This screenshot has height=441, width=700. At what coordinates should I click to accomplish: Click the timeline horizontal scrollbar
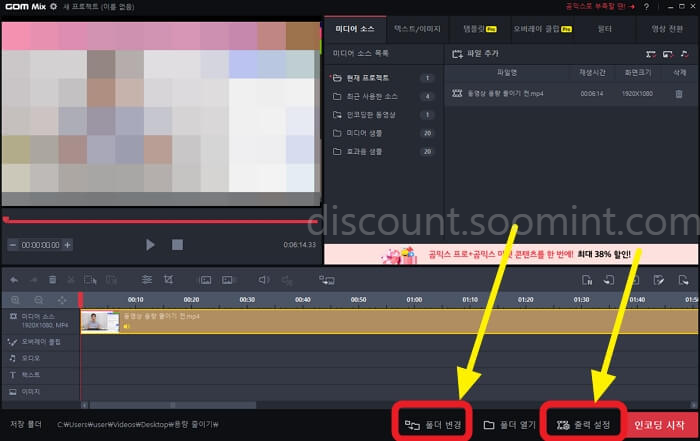[172, 405]
